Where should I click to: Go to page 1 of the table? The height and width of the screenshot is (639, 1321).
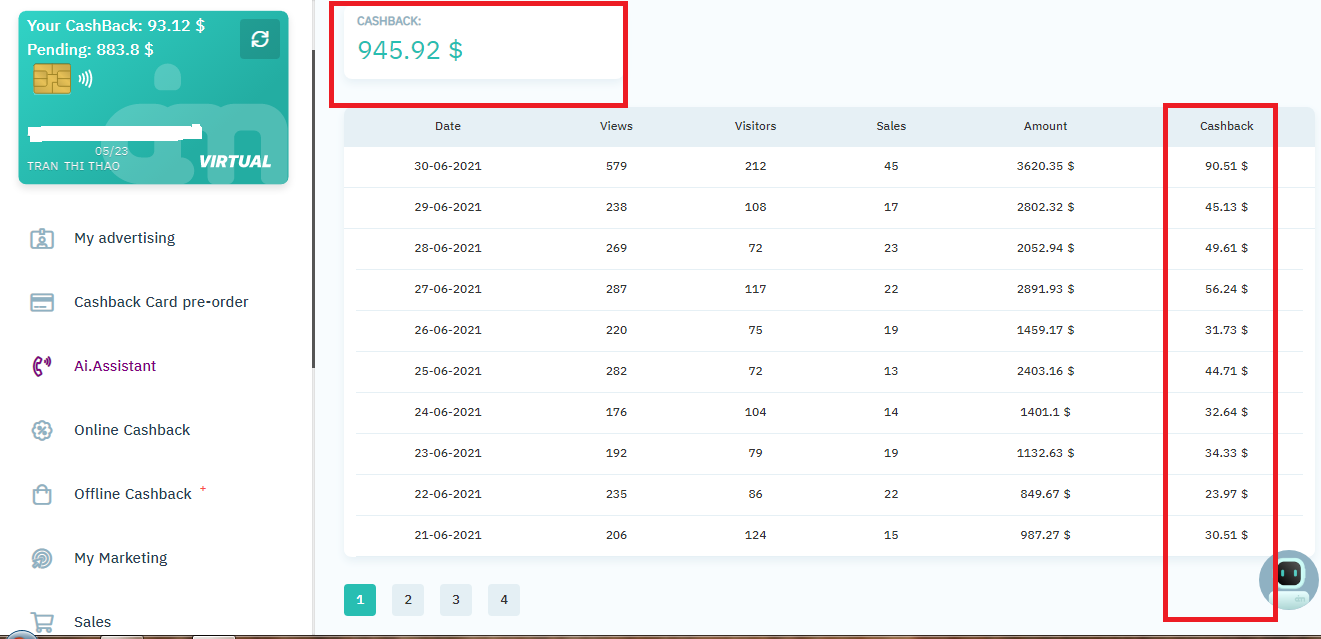(360, 600)
